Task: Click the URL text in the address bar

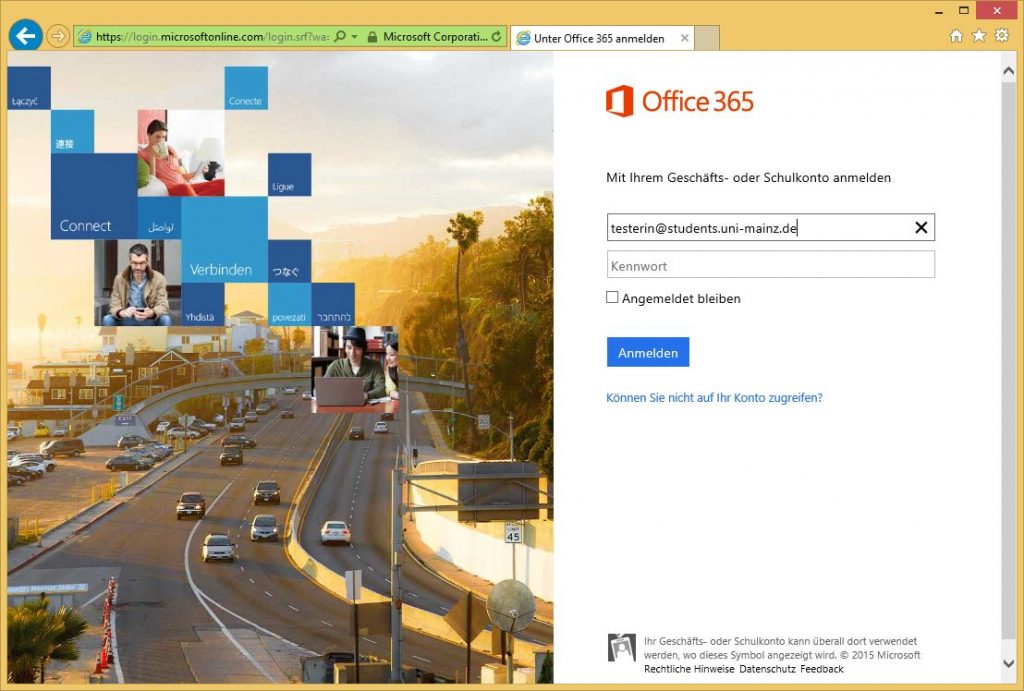Action: (212, 37)
